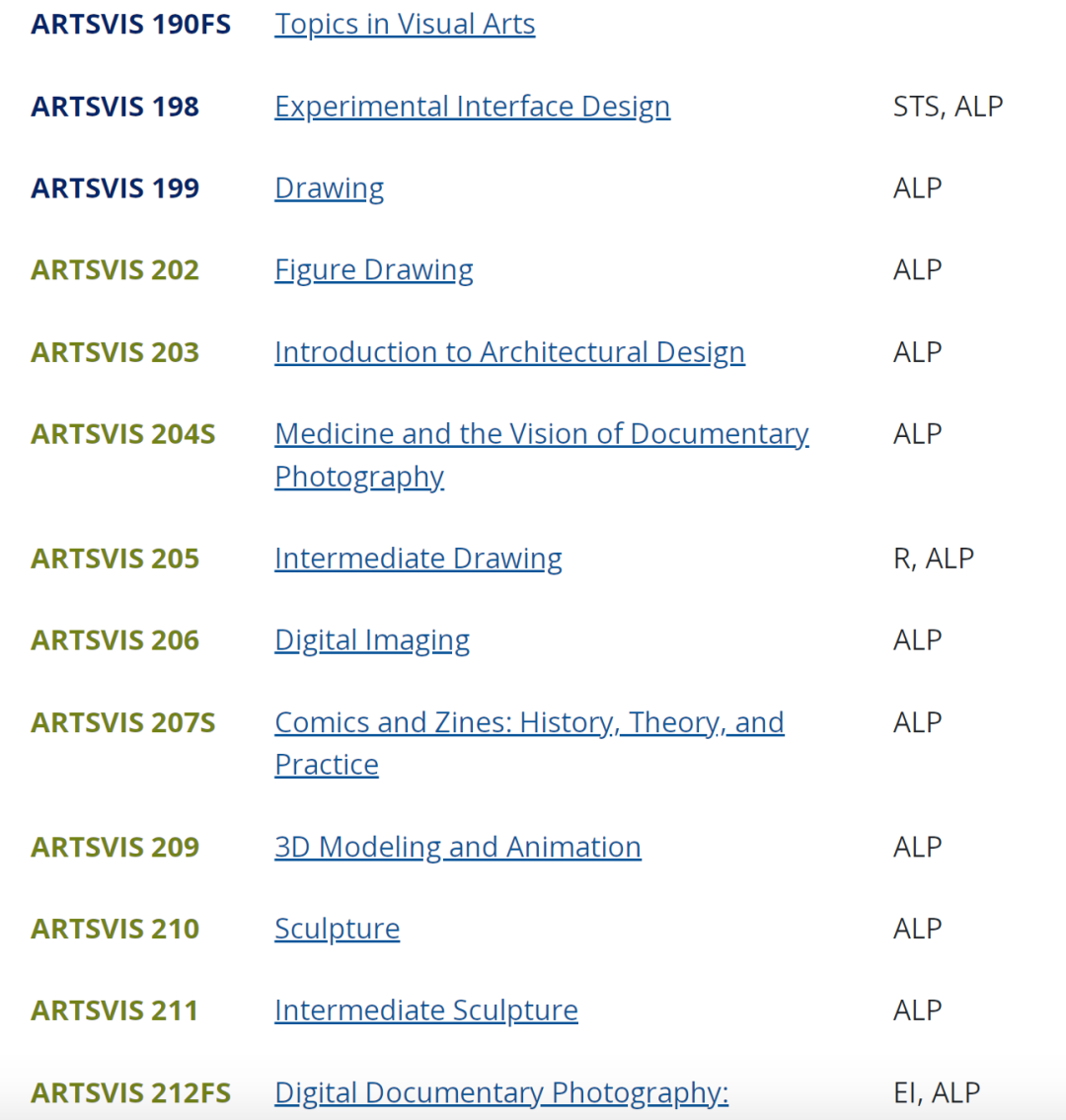Select the Figure Drawing course link
The image size is (1066, 1120).
coord(373,269)
